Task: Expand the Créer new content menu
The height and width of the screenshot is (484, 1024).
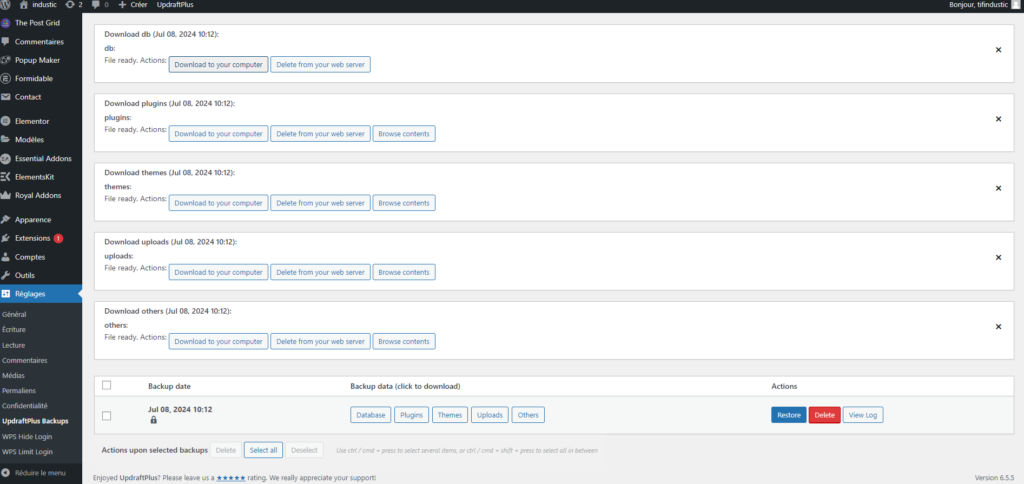Action: pyautogui.click(x=132, y=5)
